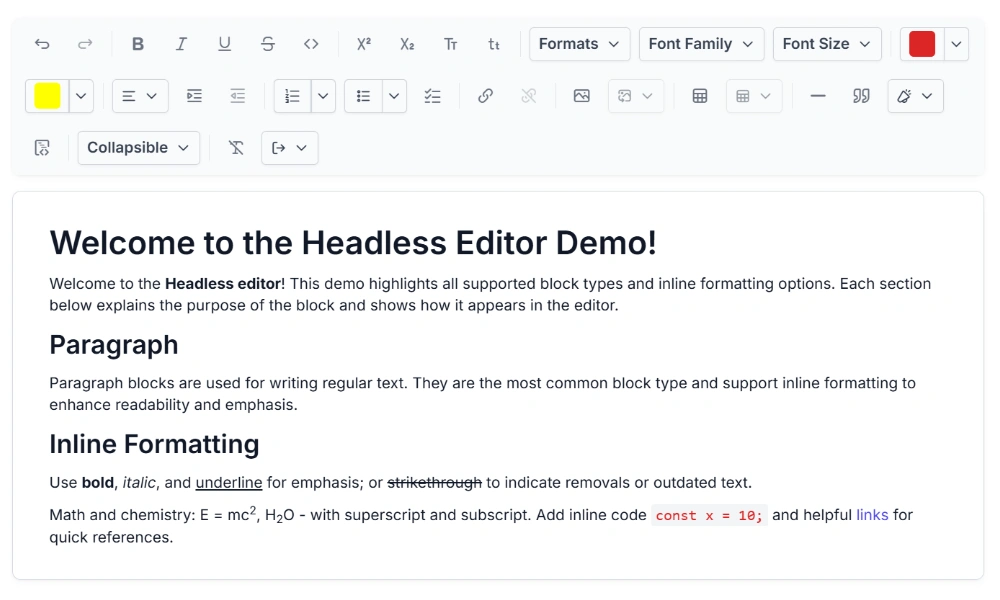Image resolution: width=1000 pixels, height=600 pixels.
Task: Click the inline code 'const x = 10;'
Action: point(709,515)
